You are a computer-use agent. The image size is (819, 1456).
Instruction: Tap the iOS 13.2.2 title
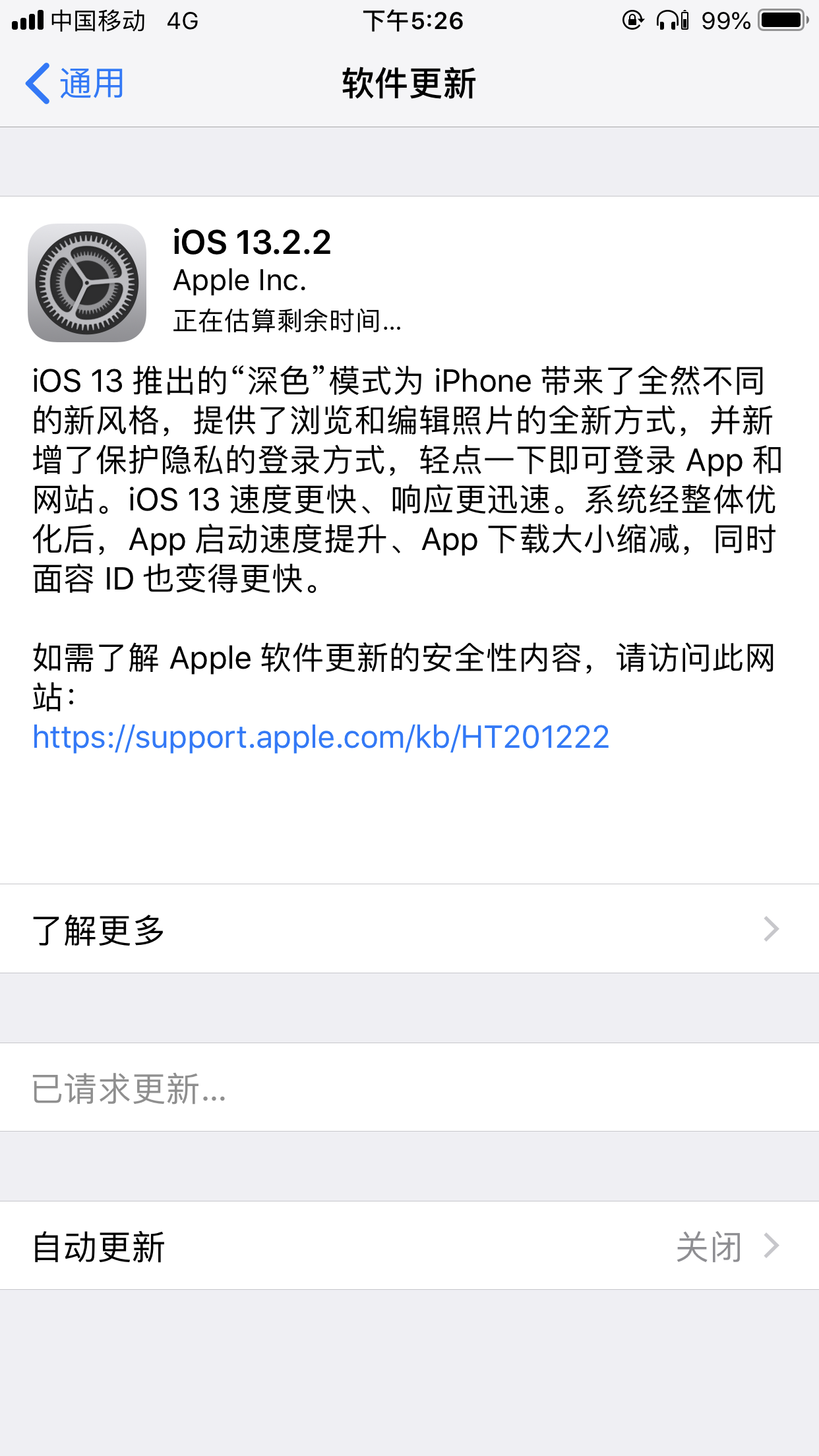252,243
